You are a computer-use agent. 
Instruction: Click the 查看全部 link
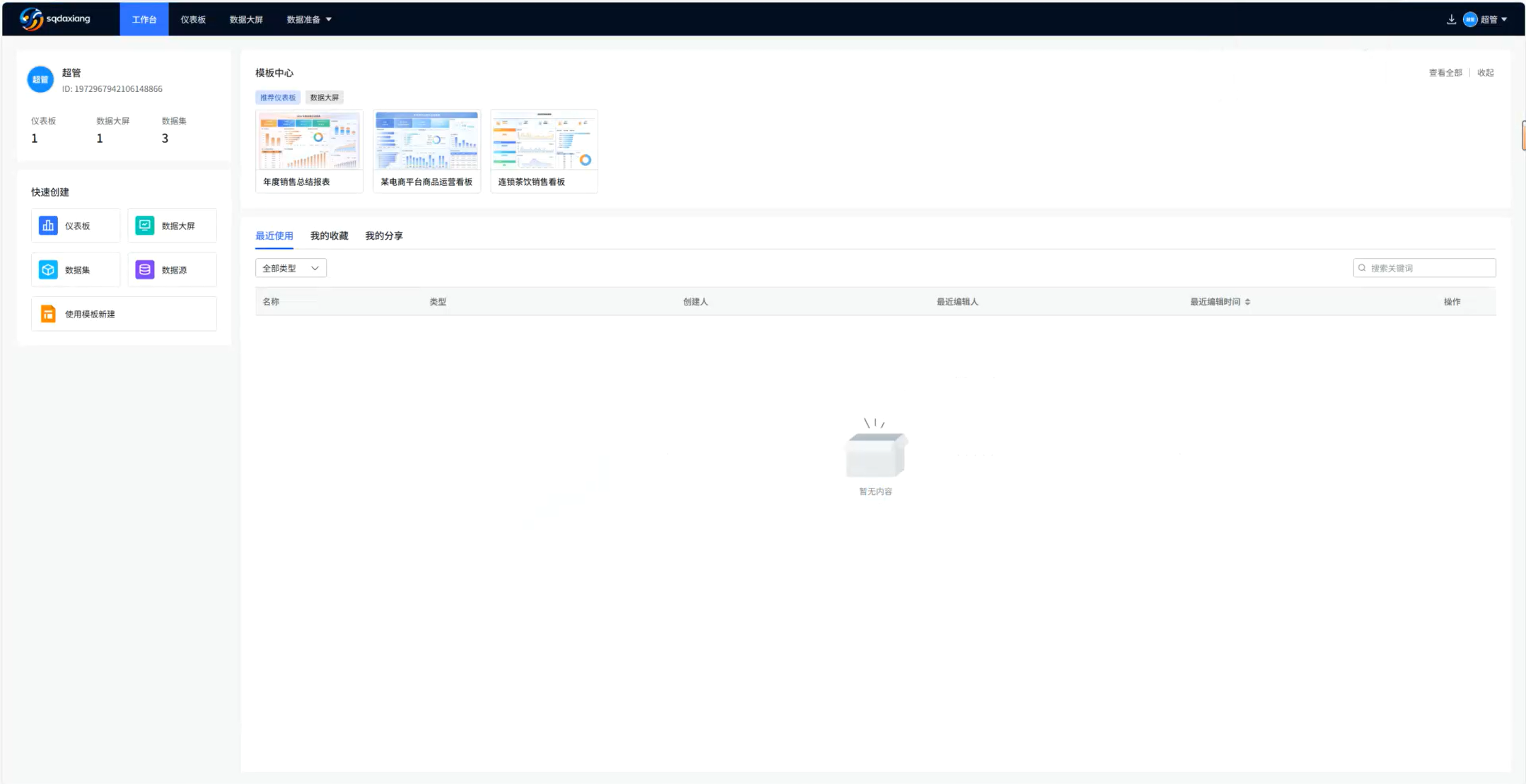coord(1445,73)
